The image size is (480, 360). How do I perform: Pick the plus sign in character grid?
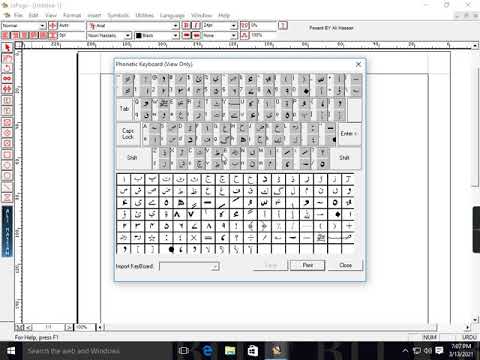[x=349, y=226]
